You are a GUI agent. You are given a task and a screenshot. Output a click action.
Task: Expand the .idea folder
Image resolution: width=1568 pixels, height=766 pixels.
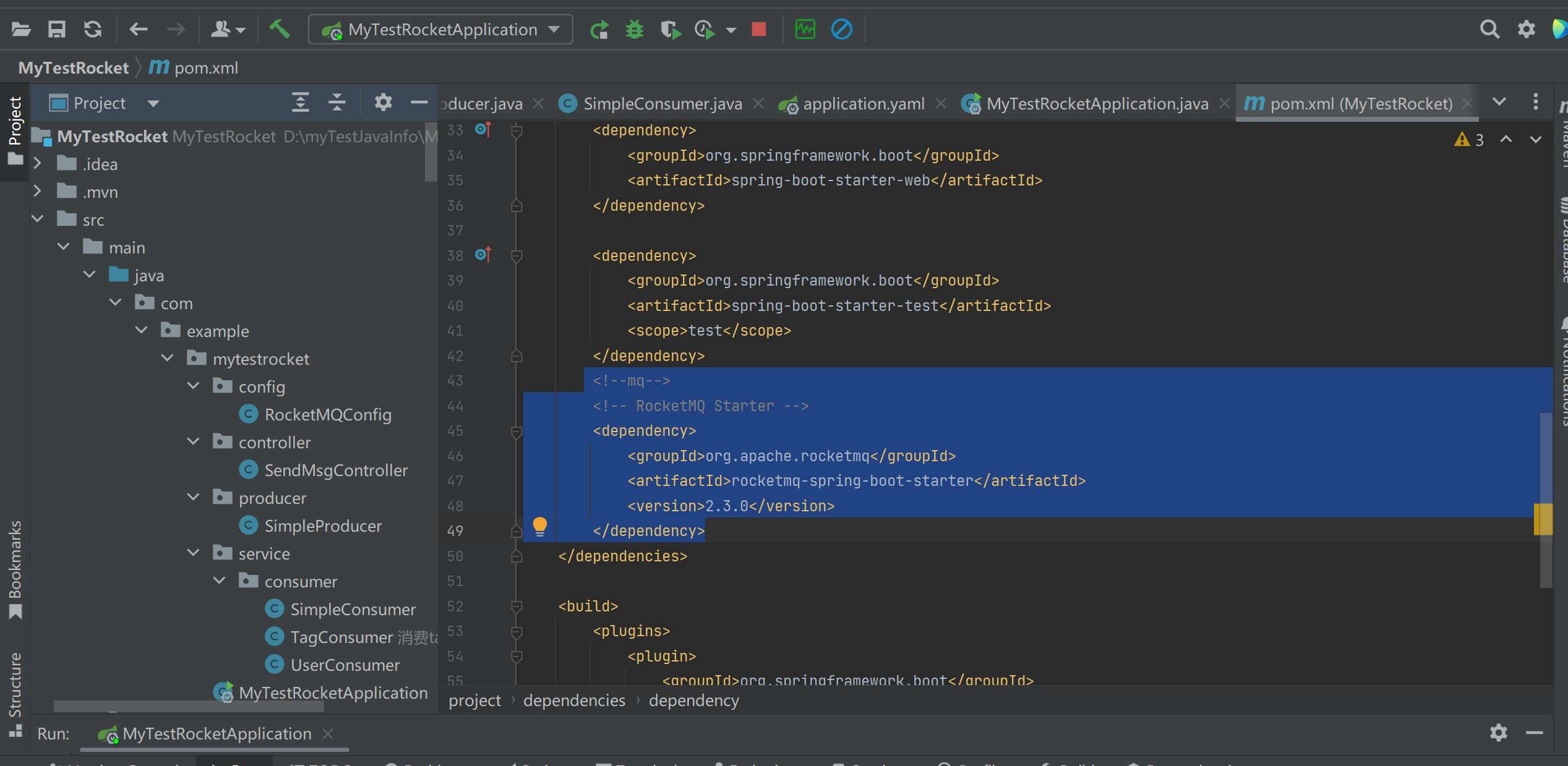[38, 164]
